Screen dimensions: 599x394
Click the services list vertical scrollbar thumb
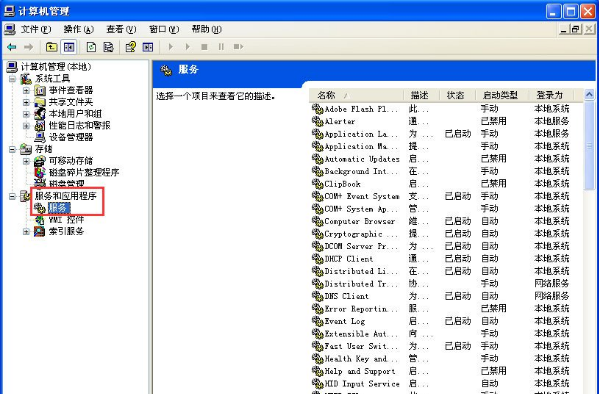click(x=589, y=145)
